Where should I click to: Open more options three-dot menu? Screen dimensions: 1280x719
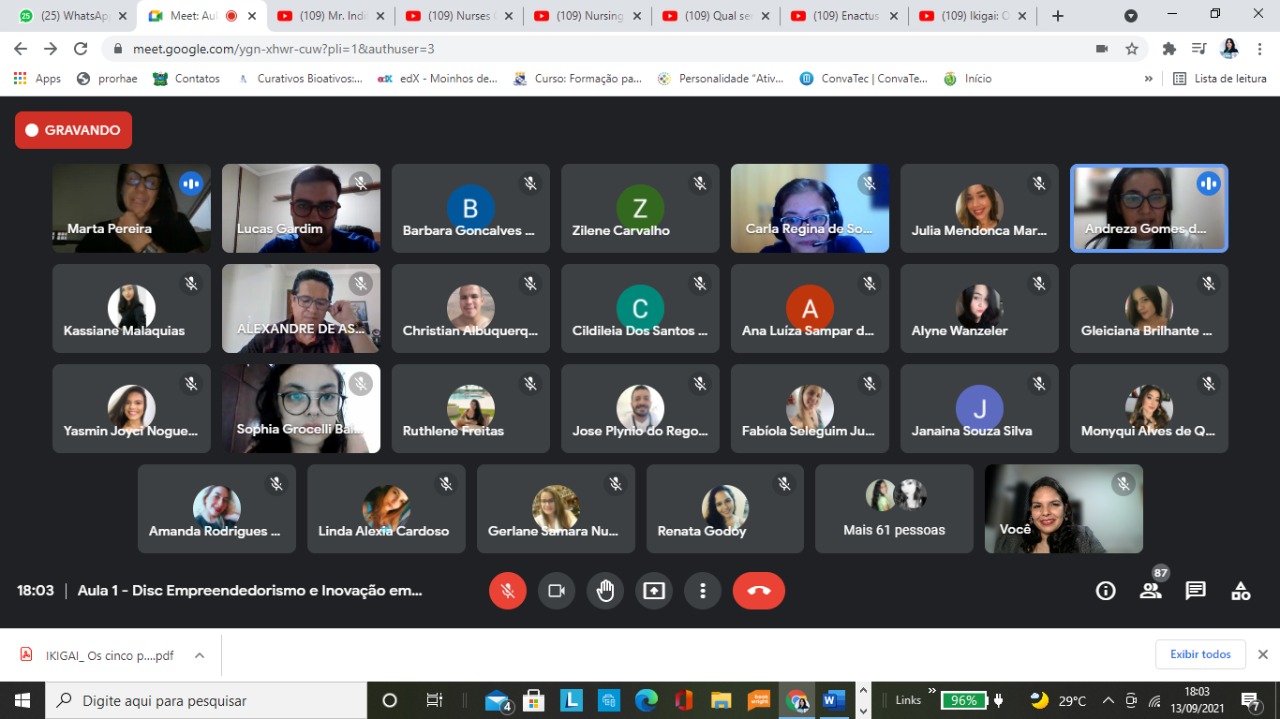point(703,591)
